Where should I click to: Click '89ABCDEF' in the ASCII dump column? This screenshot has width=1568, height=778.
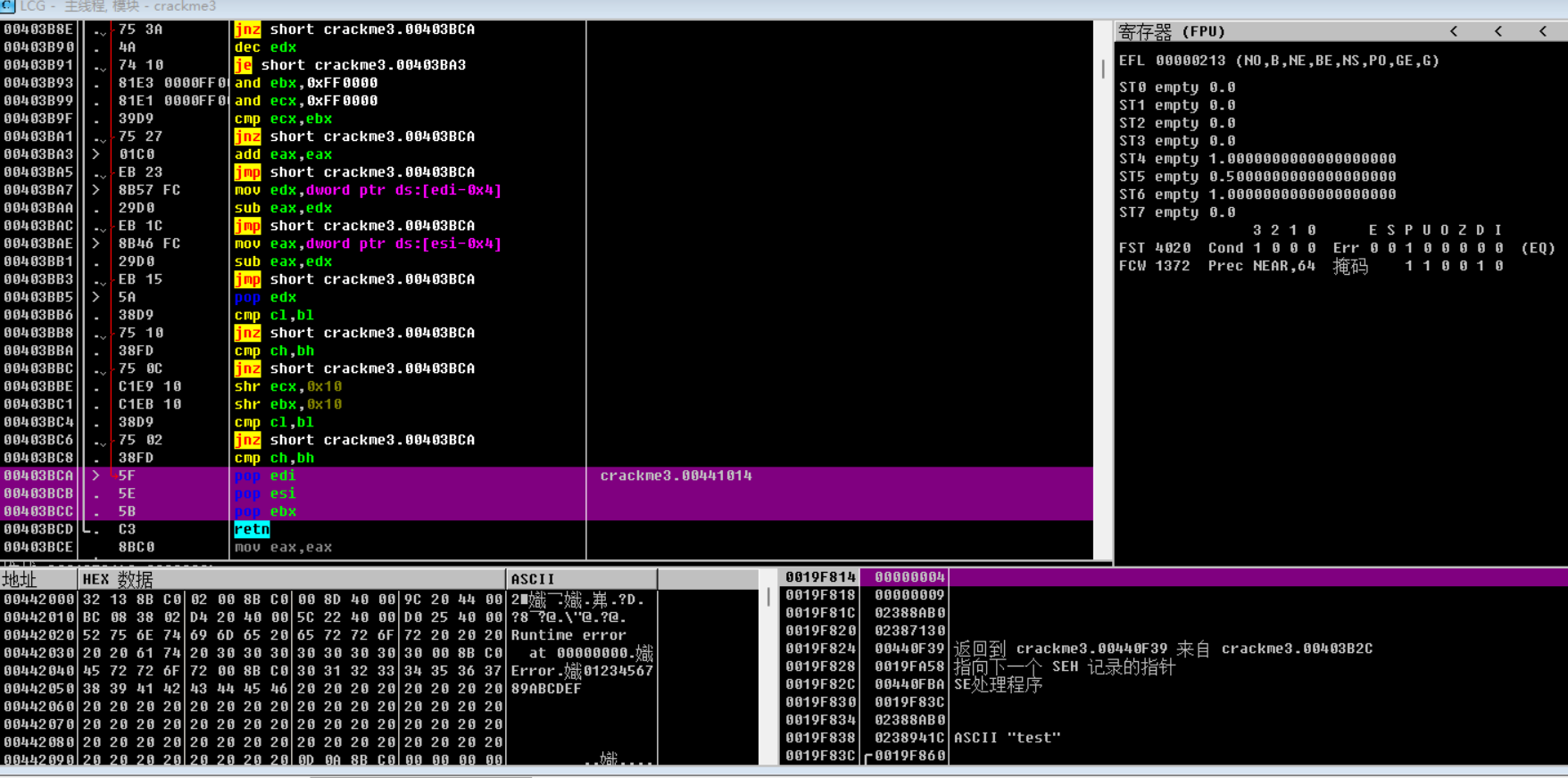(546, 689)
